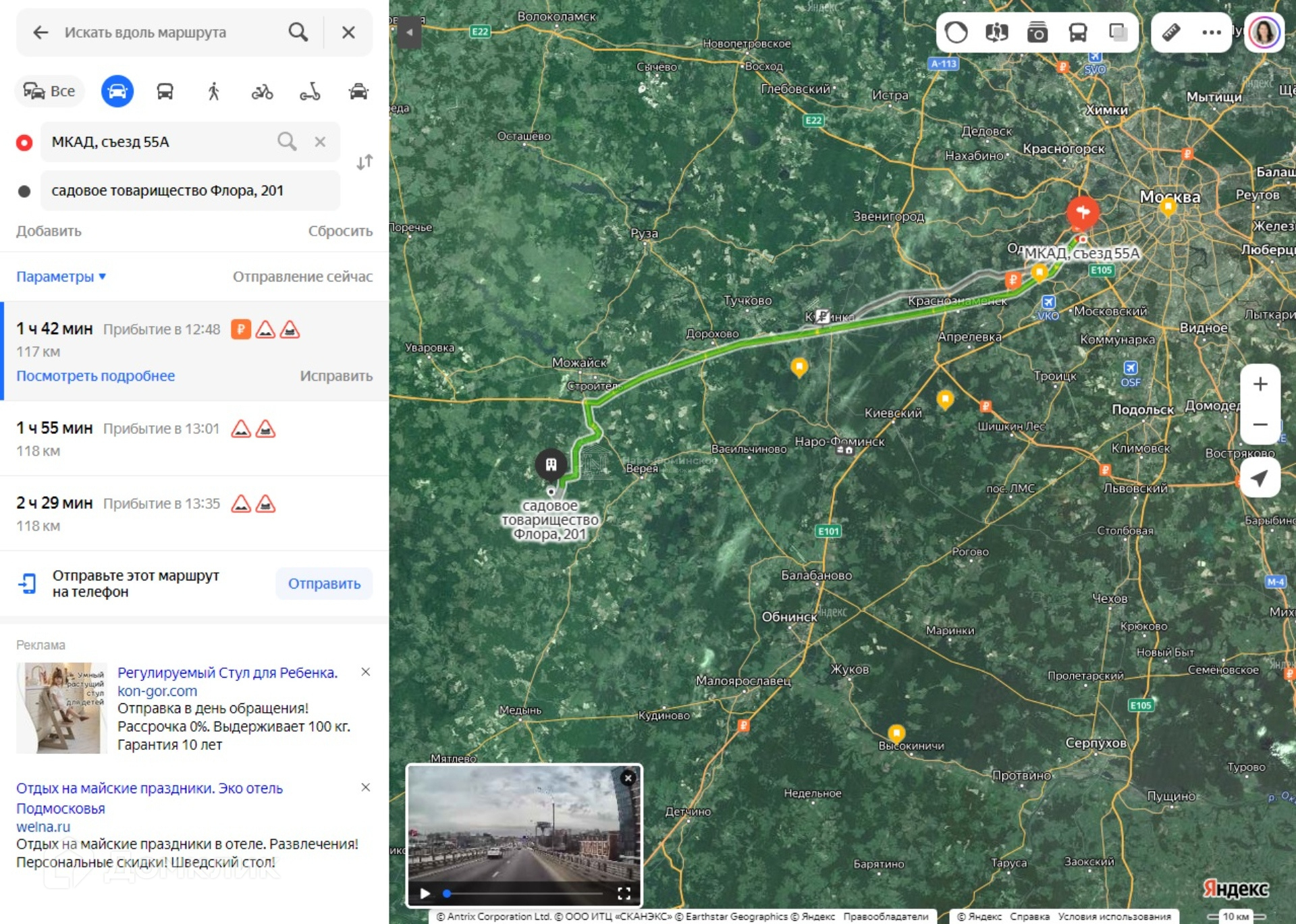Close the welna.ru hotel advertisement

coord(365,787)
